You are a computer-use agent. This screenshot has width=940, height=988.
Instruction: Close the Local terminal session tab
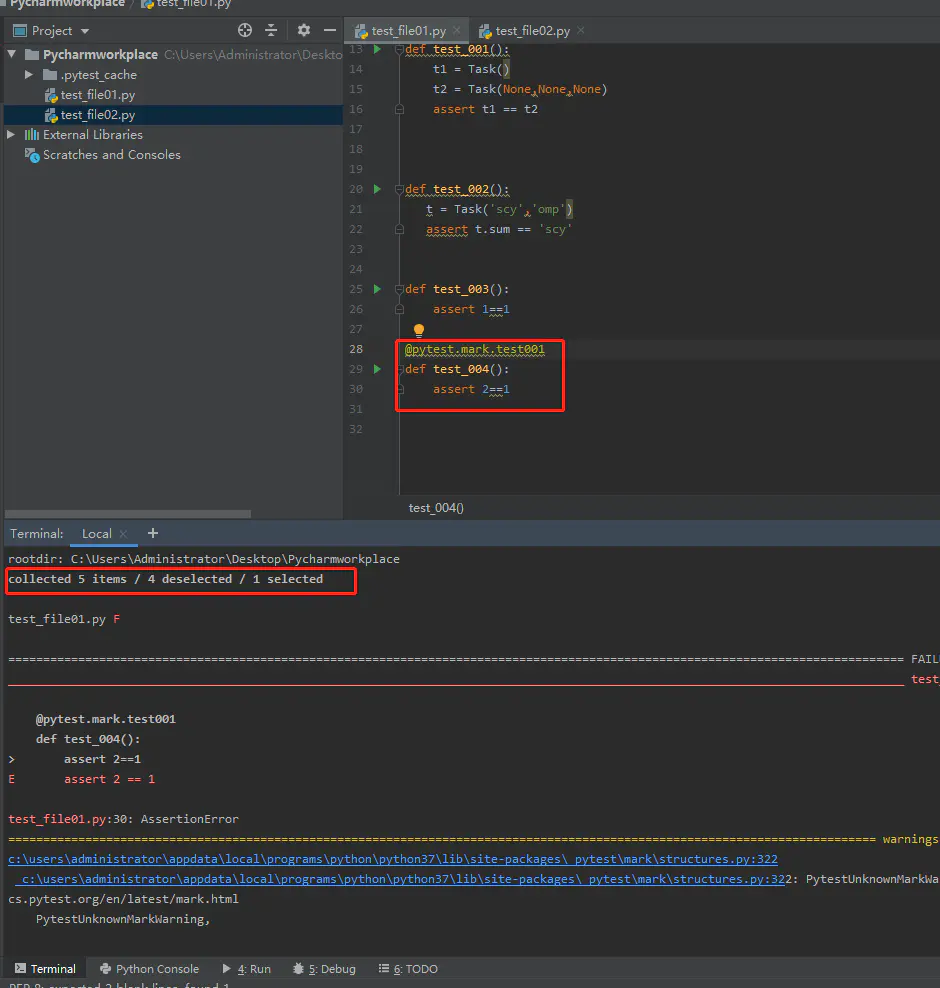pyautogui.click(x=123, y=534)
